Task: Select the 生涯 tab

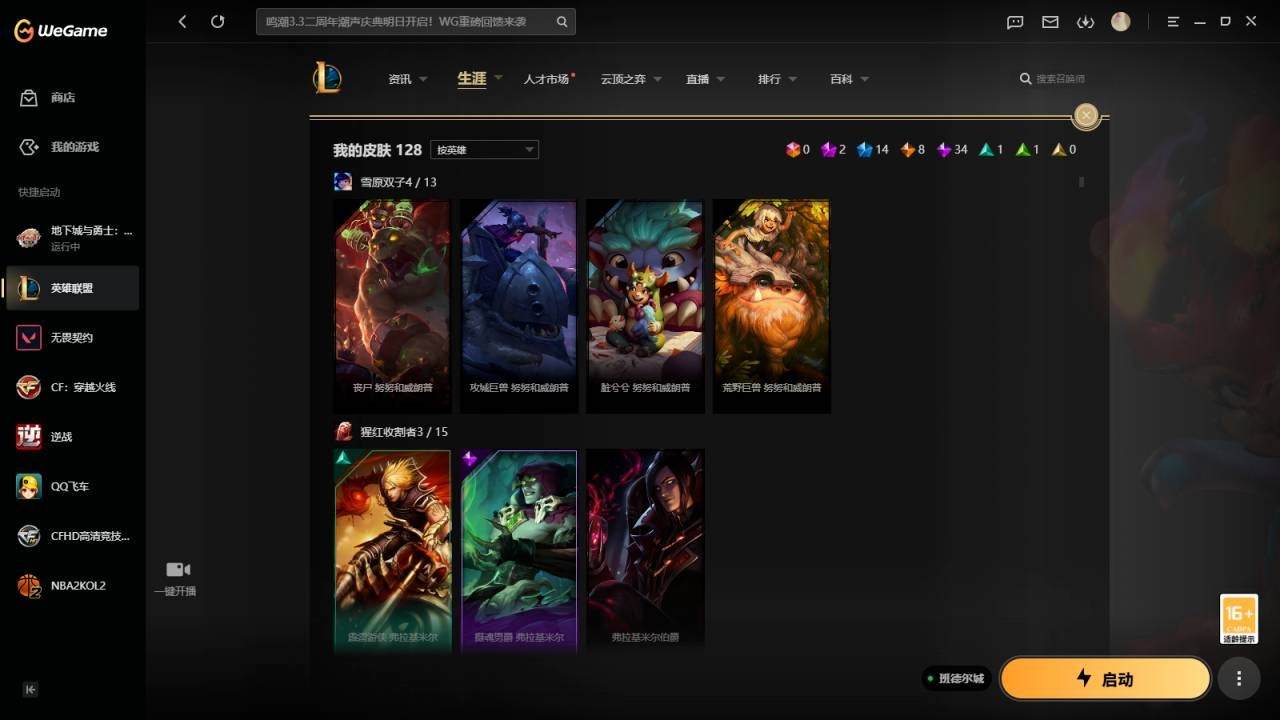Action: [x=472, y=78]
